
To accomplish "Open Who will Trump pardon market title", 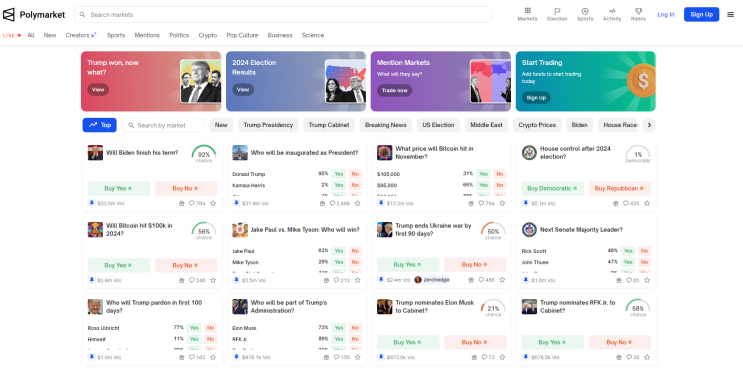I will (x=154, y=306).
